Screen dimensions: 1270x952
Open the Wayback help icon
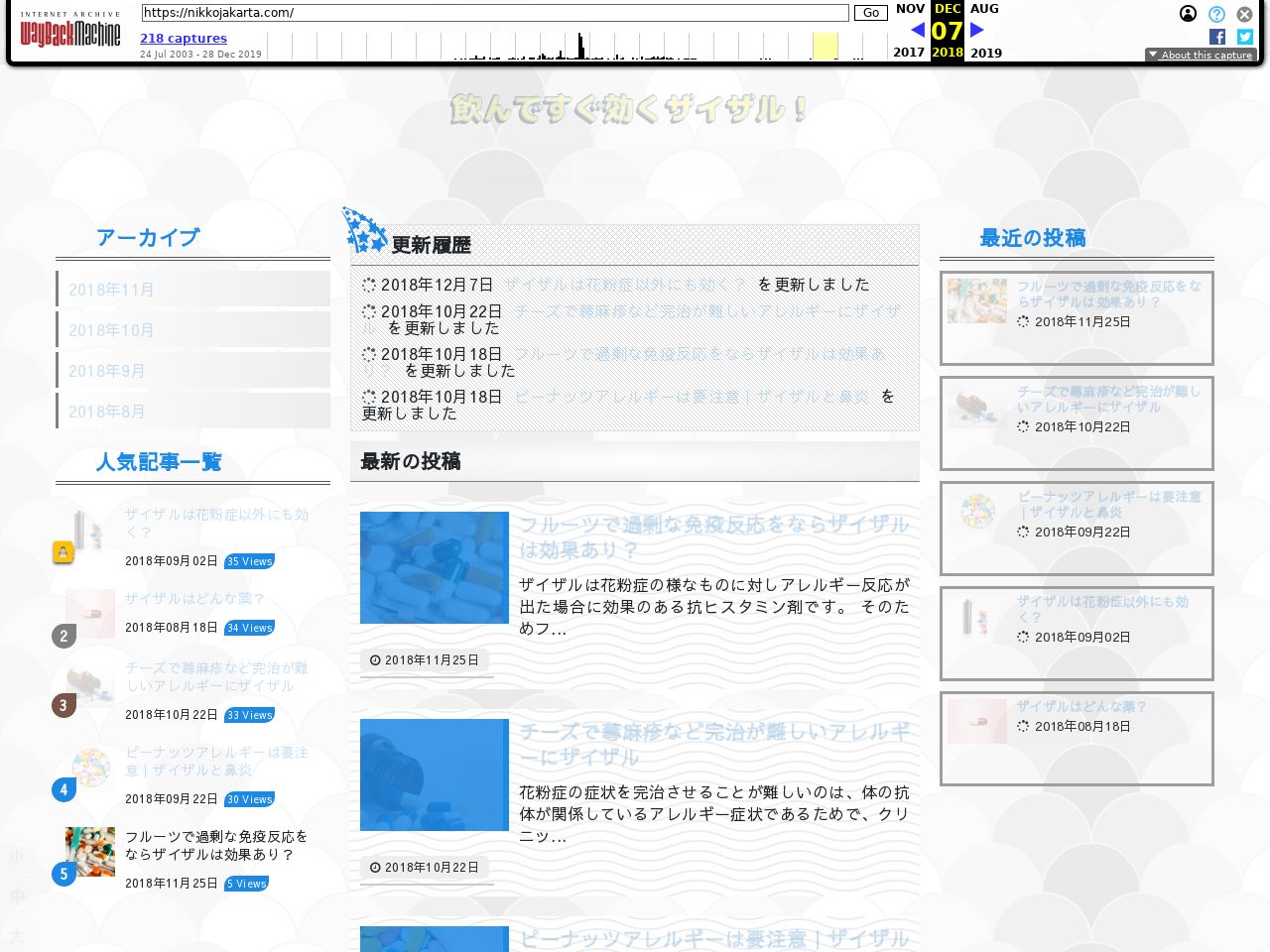click(x=1216, y=14)
